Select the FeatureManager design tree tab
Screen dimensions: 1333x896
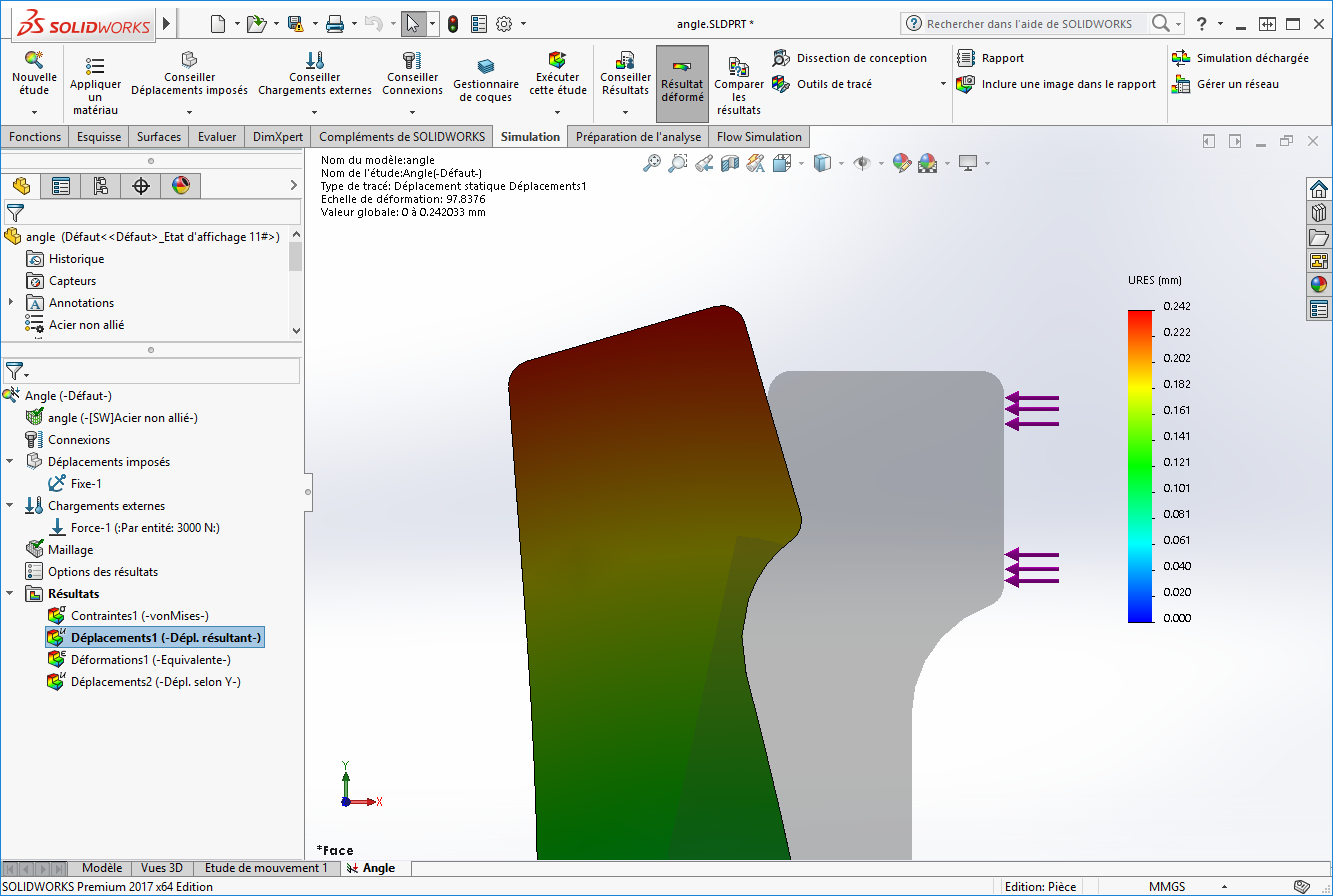pyautogui.click(x=21, y=185)
